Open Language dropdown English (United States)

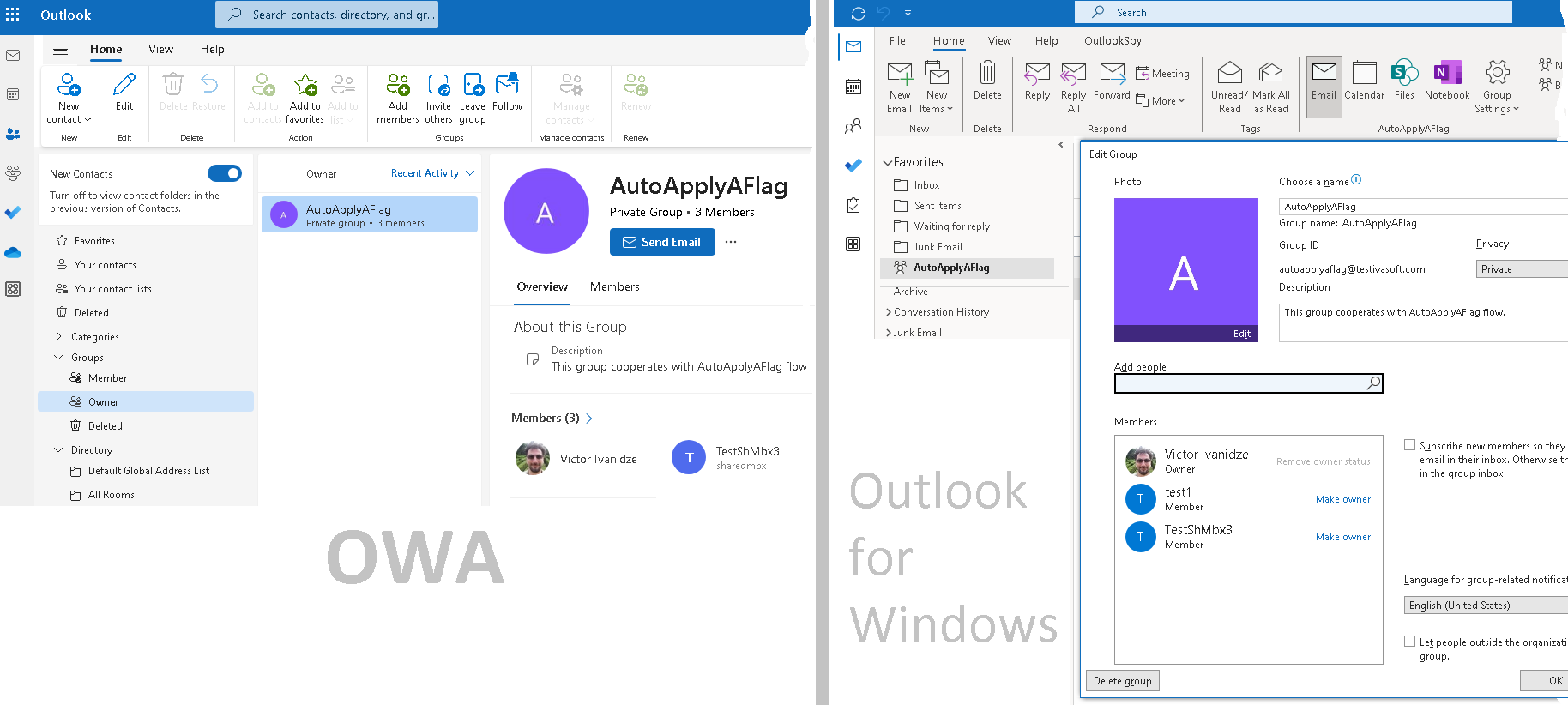(1486, 606)
